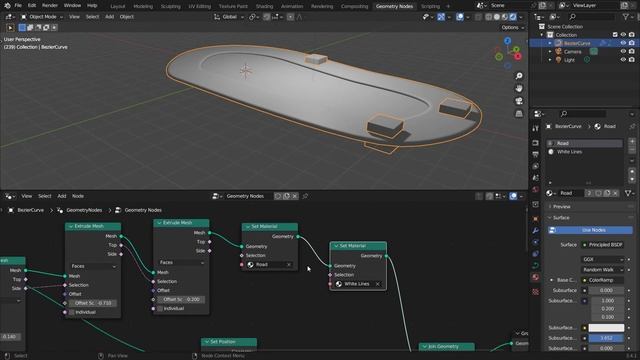Disable BezierCurve in renders camera icon
Screen dimensions: 640x360
[632, 43]
